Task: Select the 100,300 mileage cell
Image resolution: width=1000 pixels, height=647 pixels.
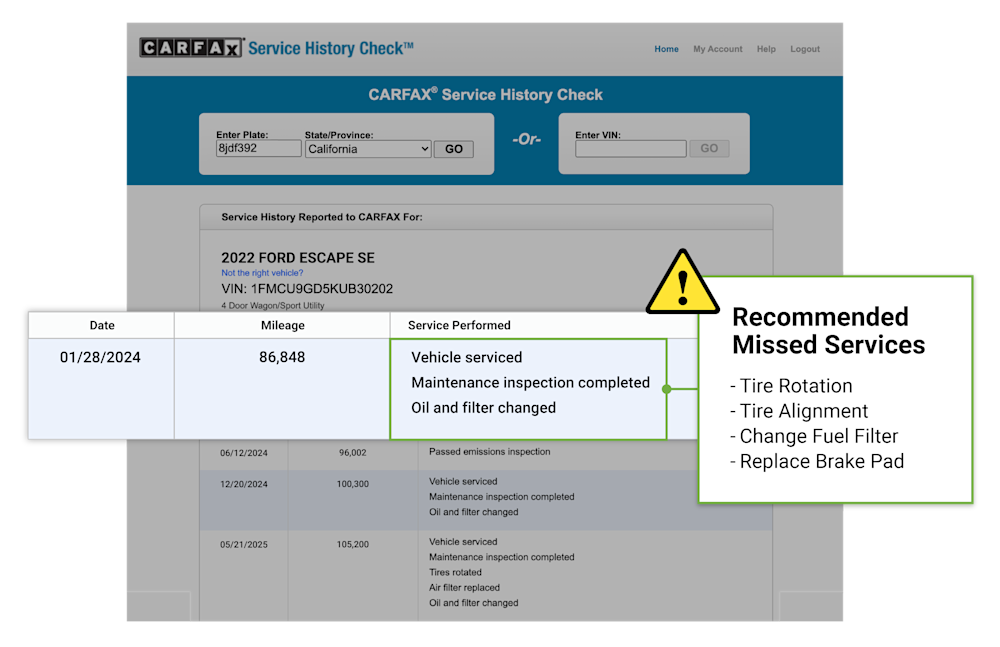Action: pos(353,484)
